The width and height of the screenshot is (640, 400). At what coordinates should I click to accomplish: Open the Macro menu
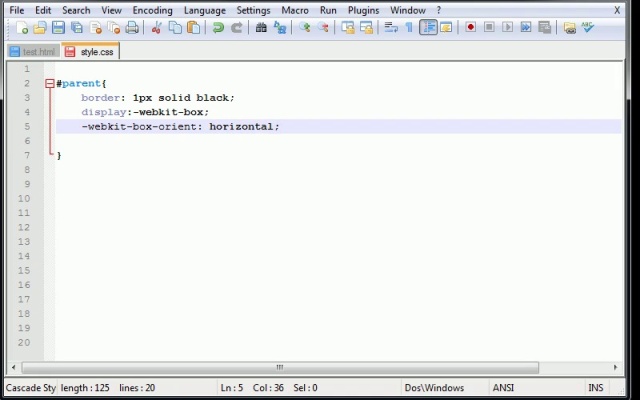click(295, 10)
